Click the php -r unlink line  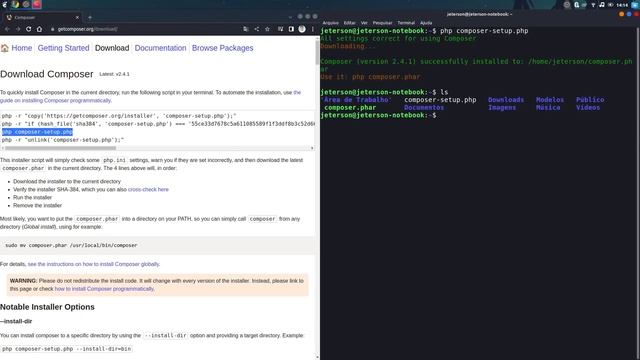pyautogui.click(x=62, y=140)
